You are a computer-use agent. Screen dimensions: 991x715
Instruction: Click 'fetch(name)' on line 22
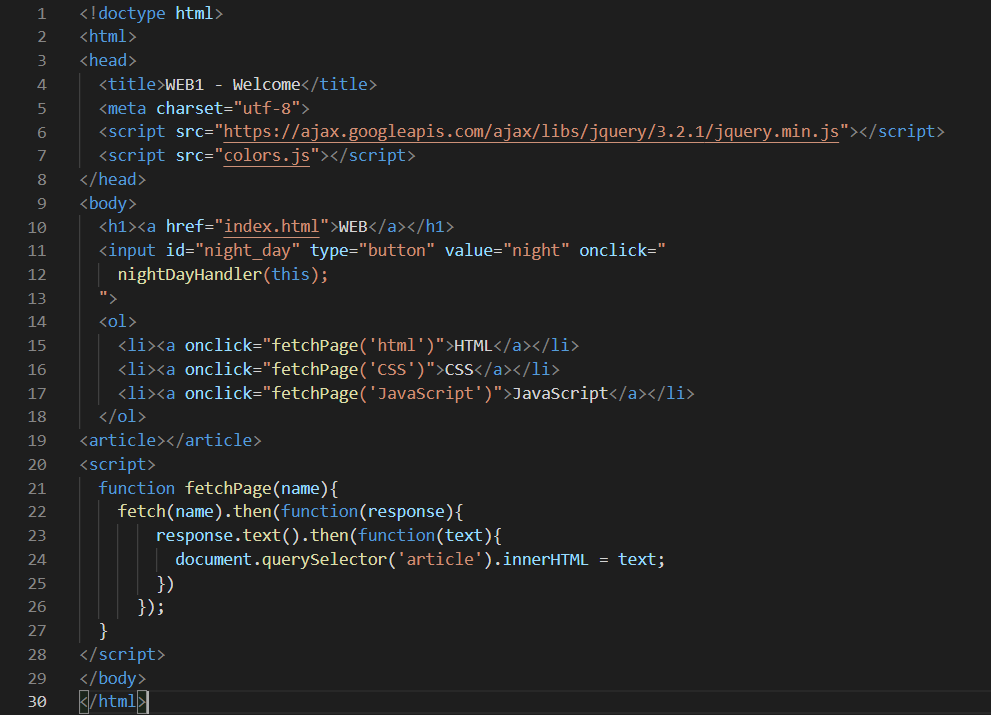pos(171,511)
